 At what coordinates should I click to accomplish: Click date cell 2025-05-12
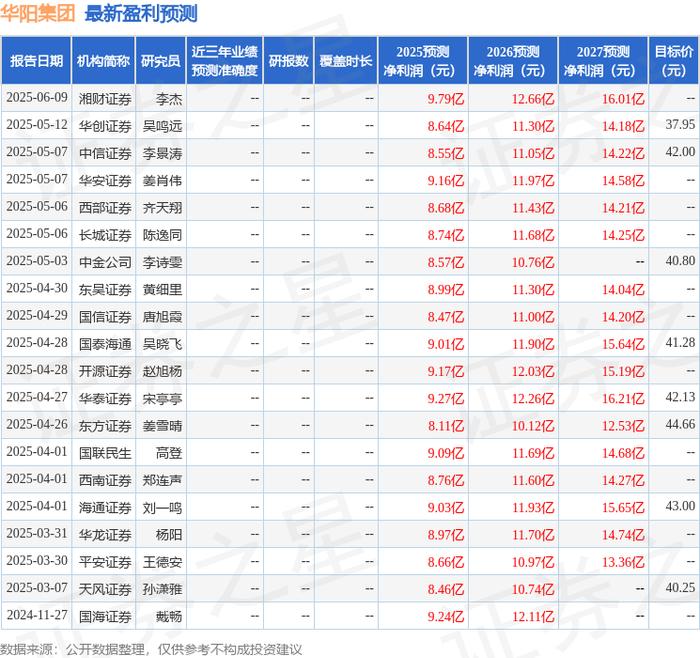(37, 125)
